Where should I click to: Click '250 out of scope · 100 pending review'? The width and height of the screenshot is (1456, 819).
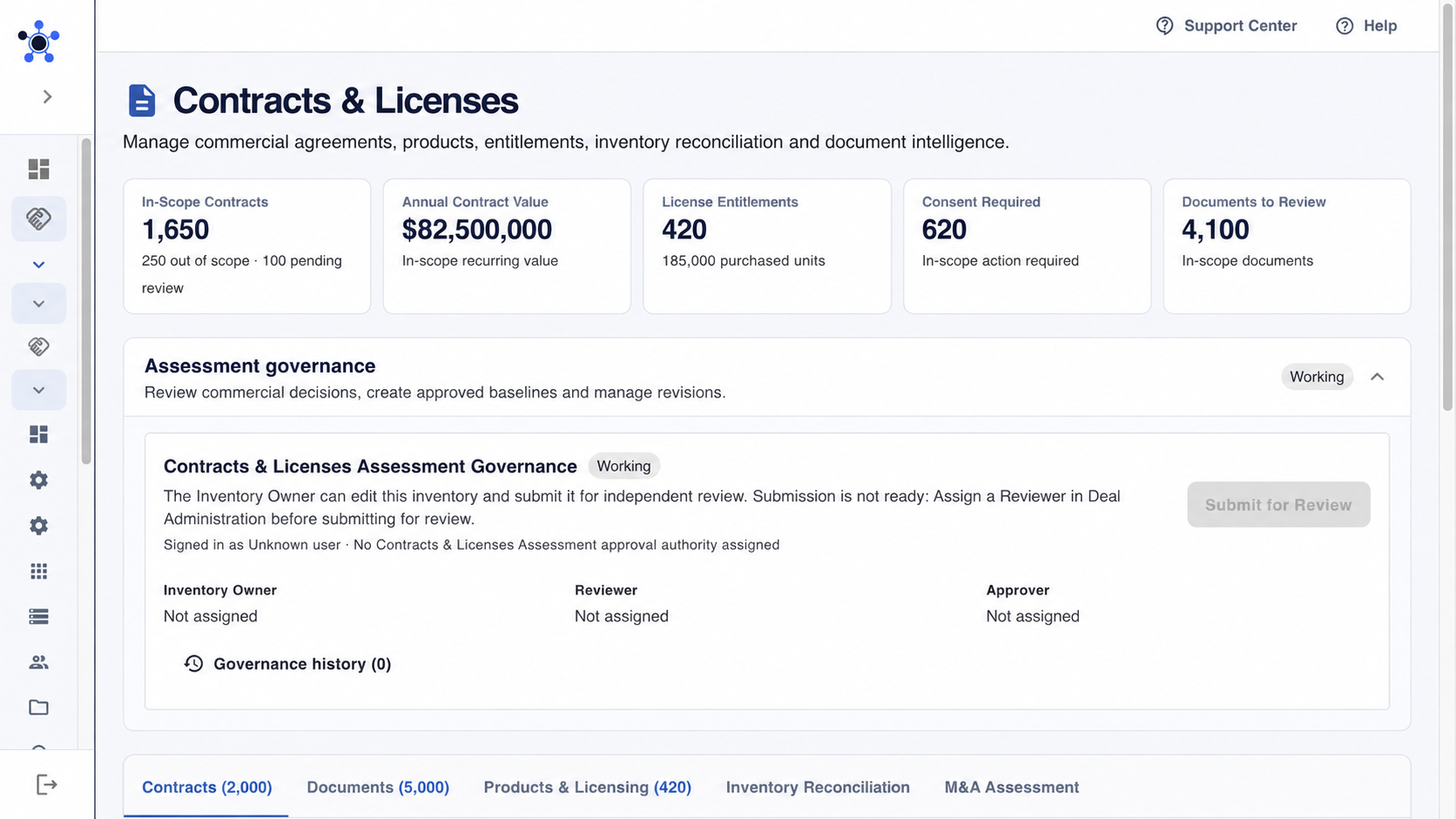(x=242, y=274)
